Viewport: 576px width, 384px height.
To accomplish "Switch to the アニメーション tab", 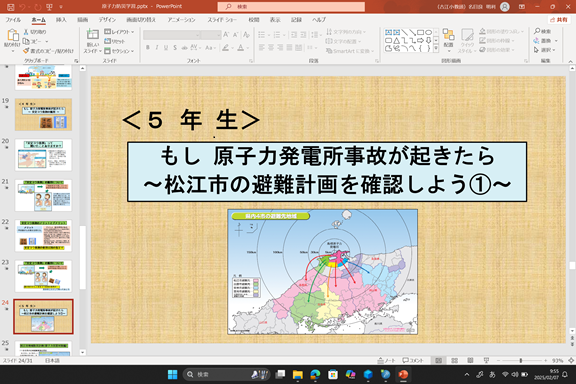I will (181, 20).
